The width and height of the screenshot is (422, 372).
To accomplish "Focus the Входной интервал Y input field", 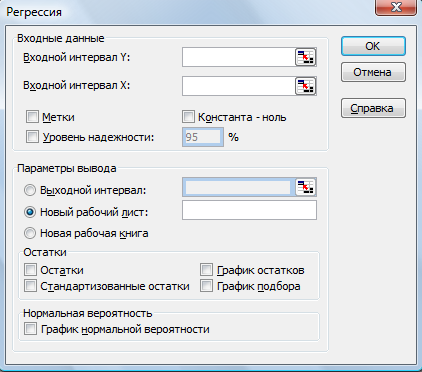I will [x=239, y=57].
